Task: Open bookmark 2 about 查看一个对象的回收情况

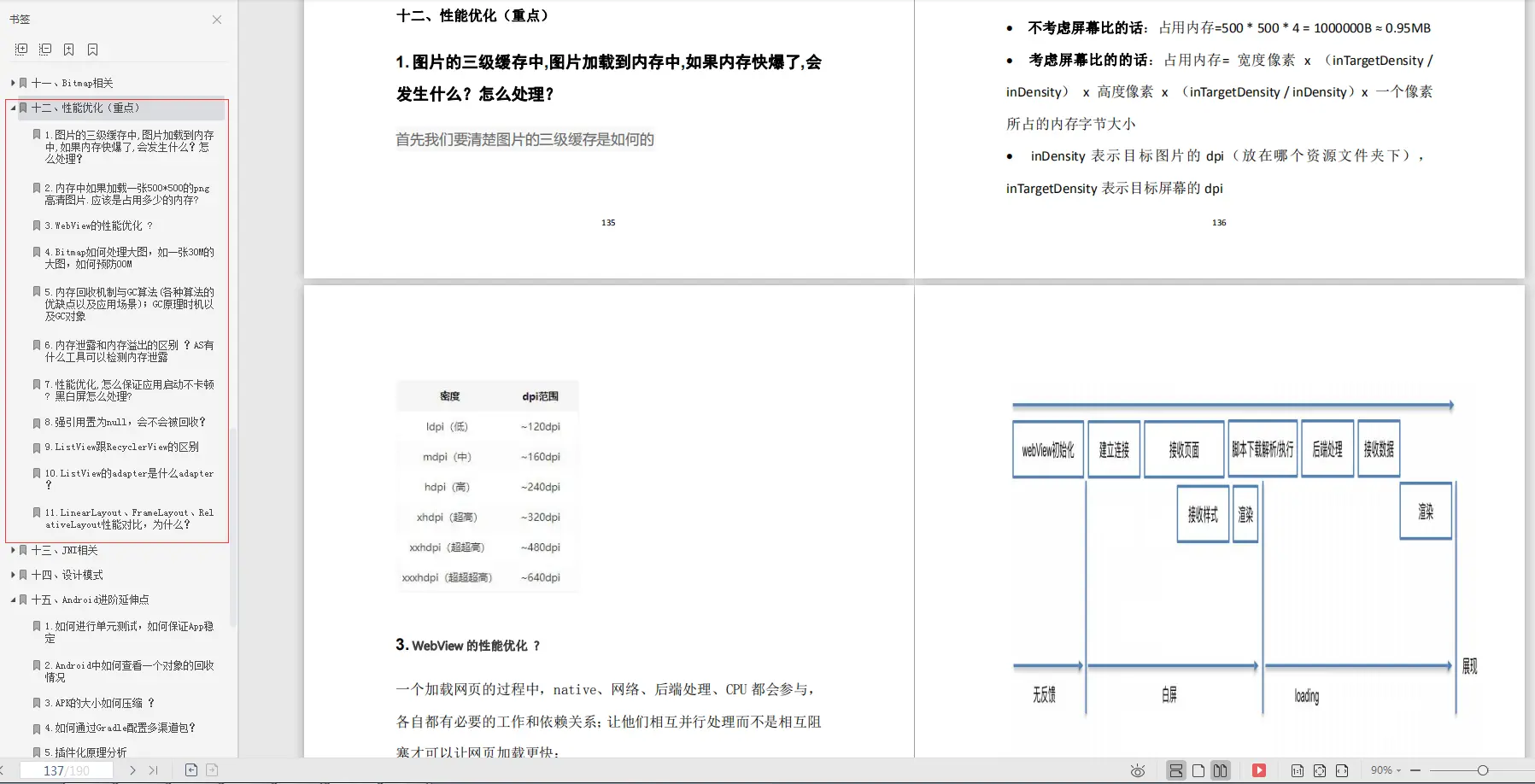Action: coord(130,671)
